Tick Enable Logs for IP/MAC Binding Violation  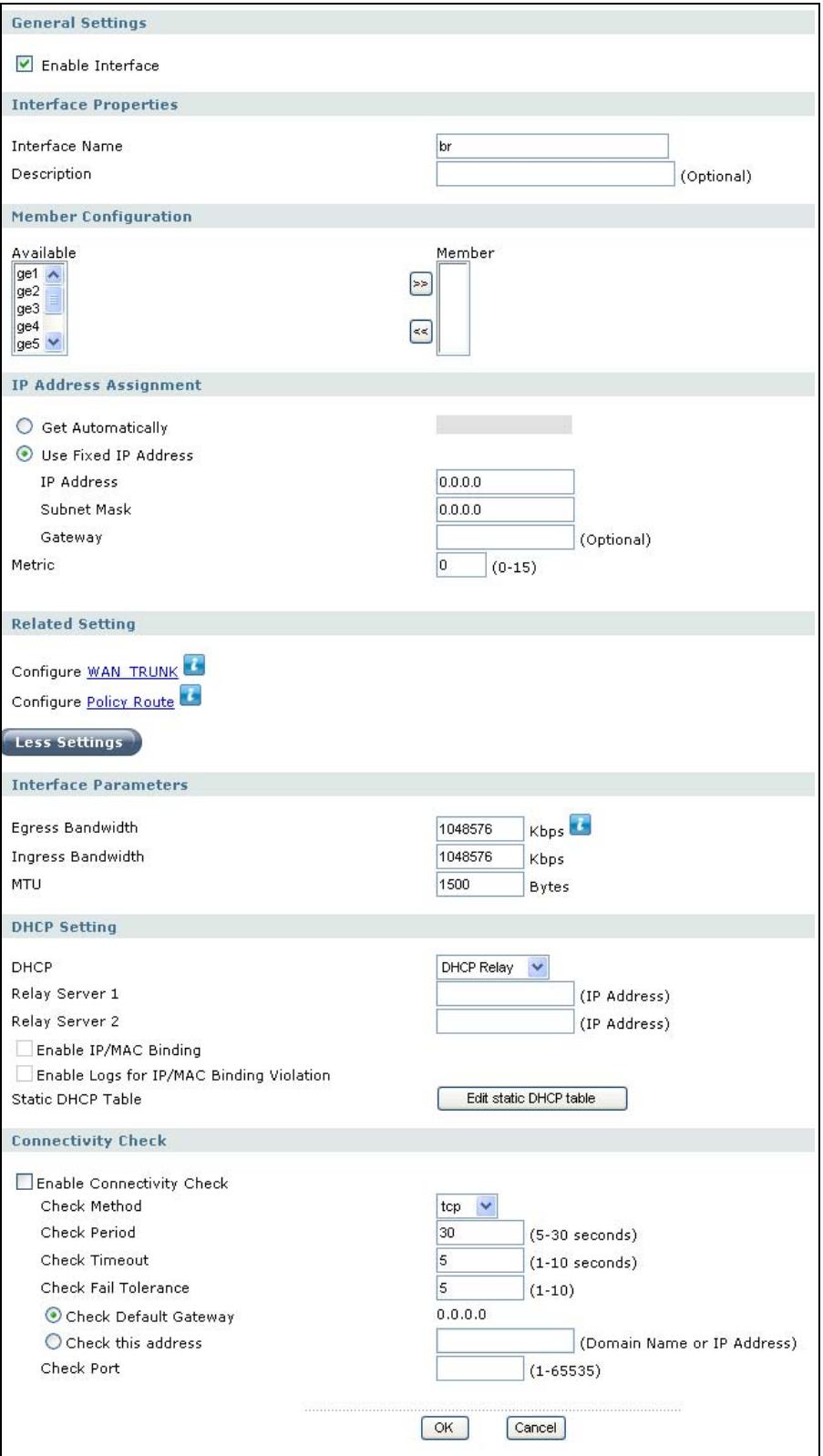[x=25, y=1075]
